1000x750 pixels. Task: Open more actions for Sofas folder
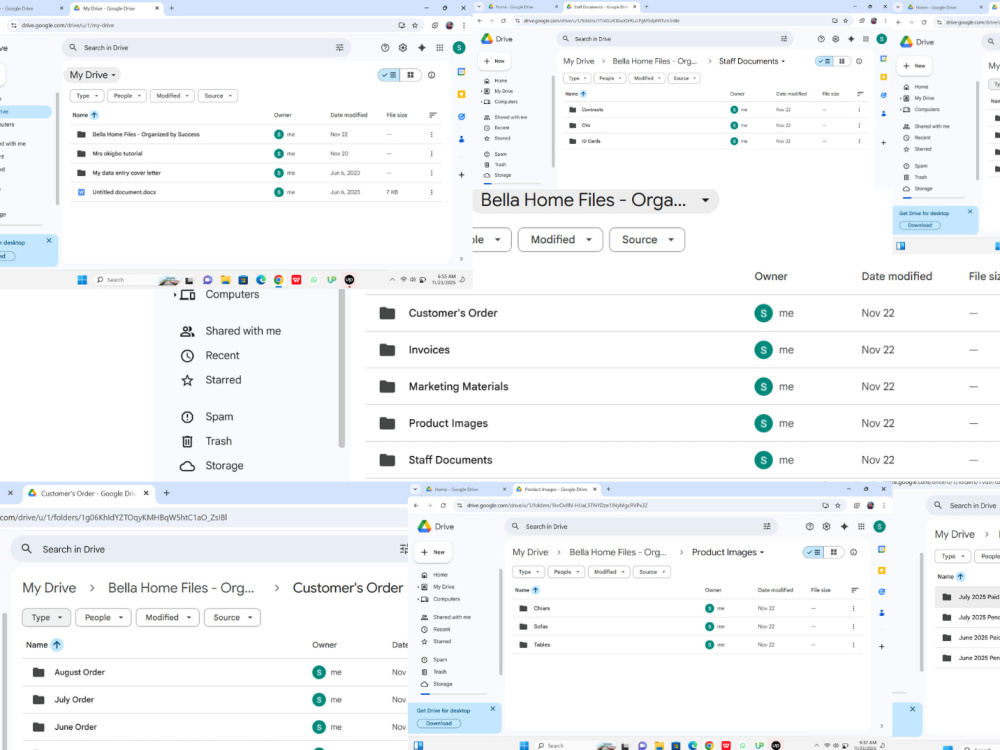tap(853, 627)
